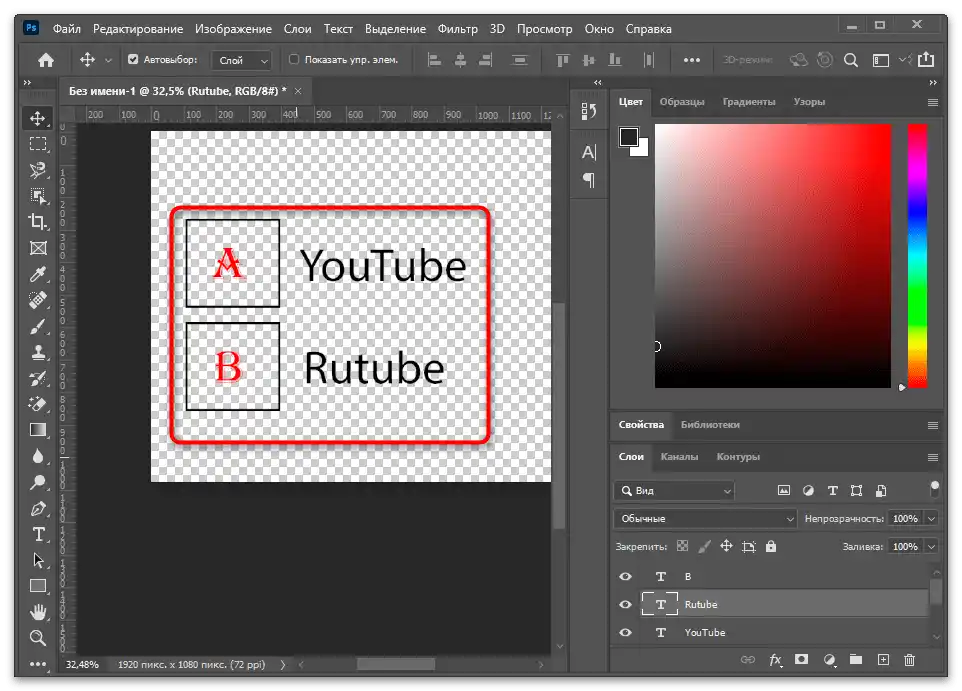The width and height of the screenshot is (962, 691).
Task: Select the Pen tool
Action: 38,509
